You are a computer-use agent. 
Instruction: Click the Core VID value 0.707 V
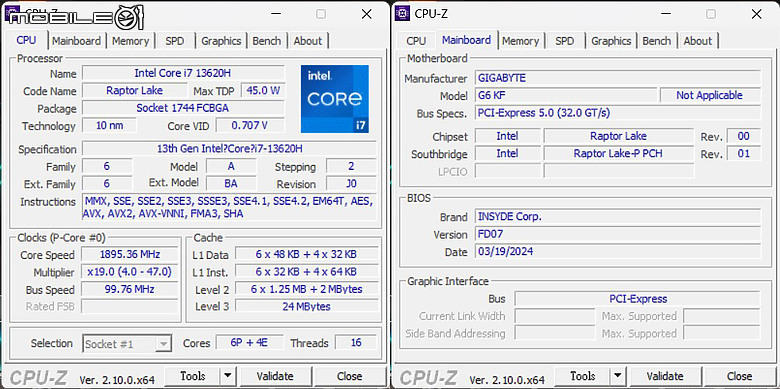tap(250, 125)
